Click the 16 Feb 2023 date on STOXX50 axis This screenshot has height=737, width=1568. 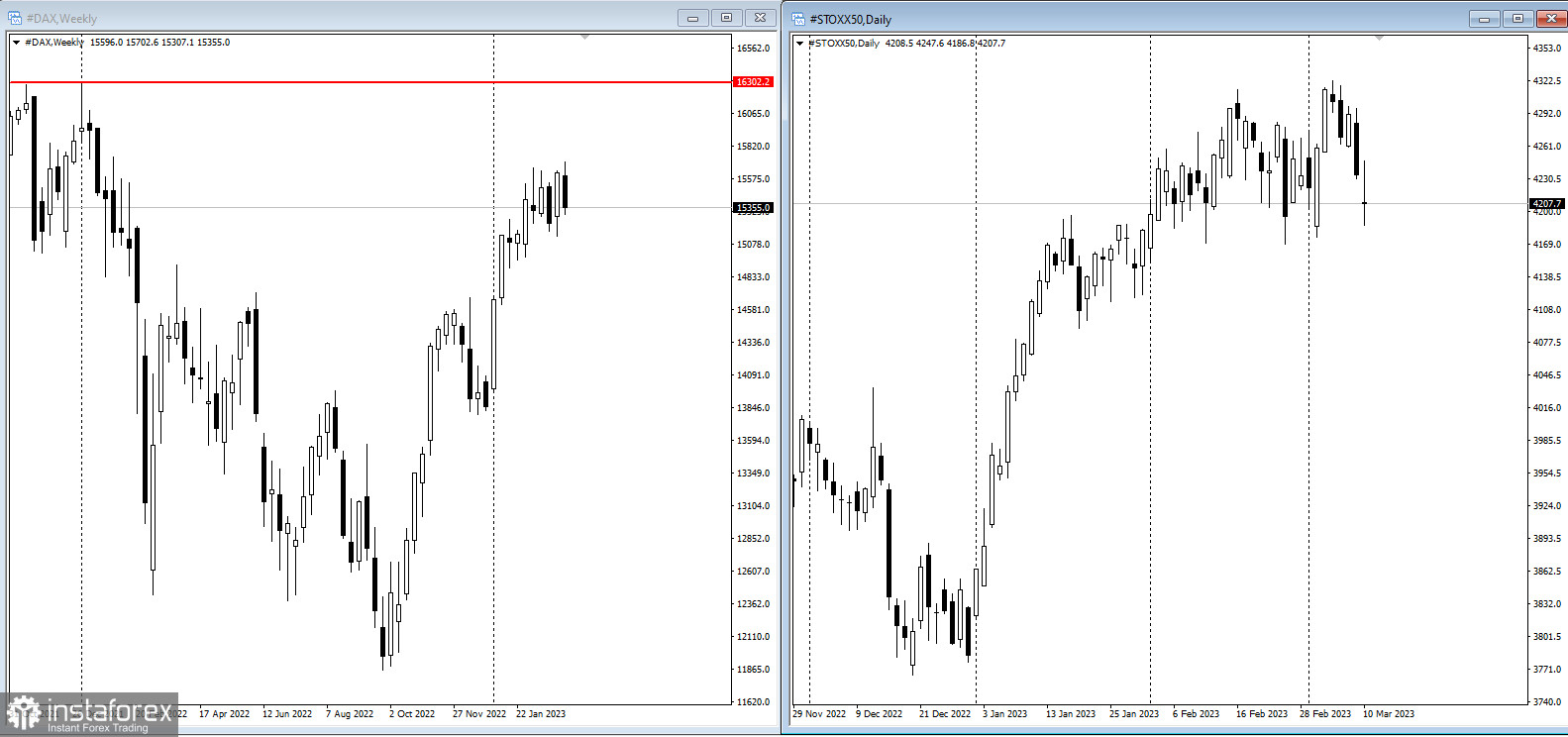click(x=1262, y=714)
